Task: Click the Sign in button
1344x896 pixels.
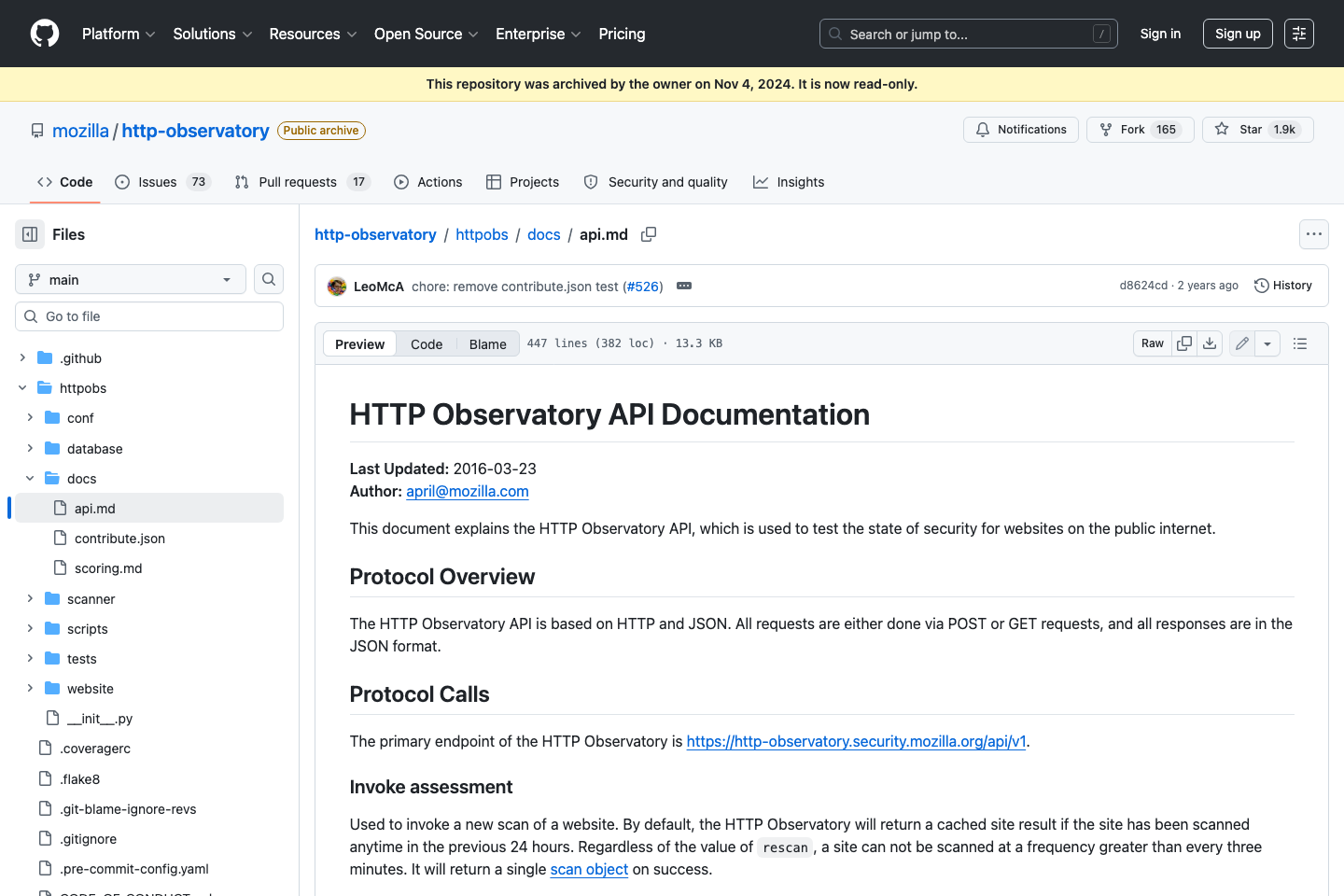Action: (1160, 34)
